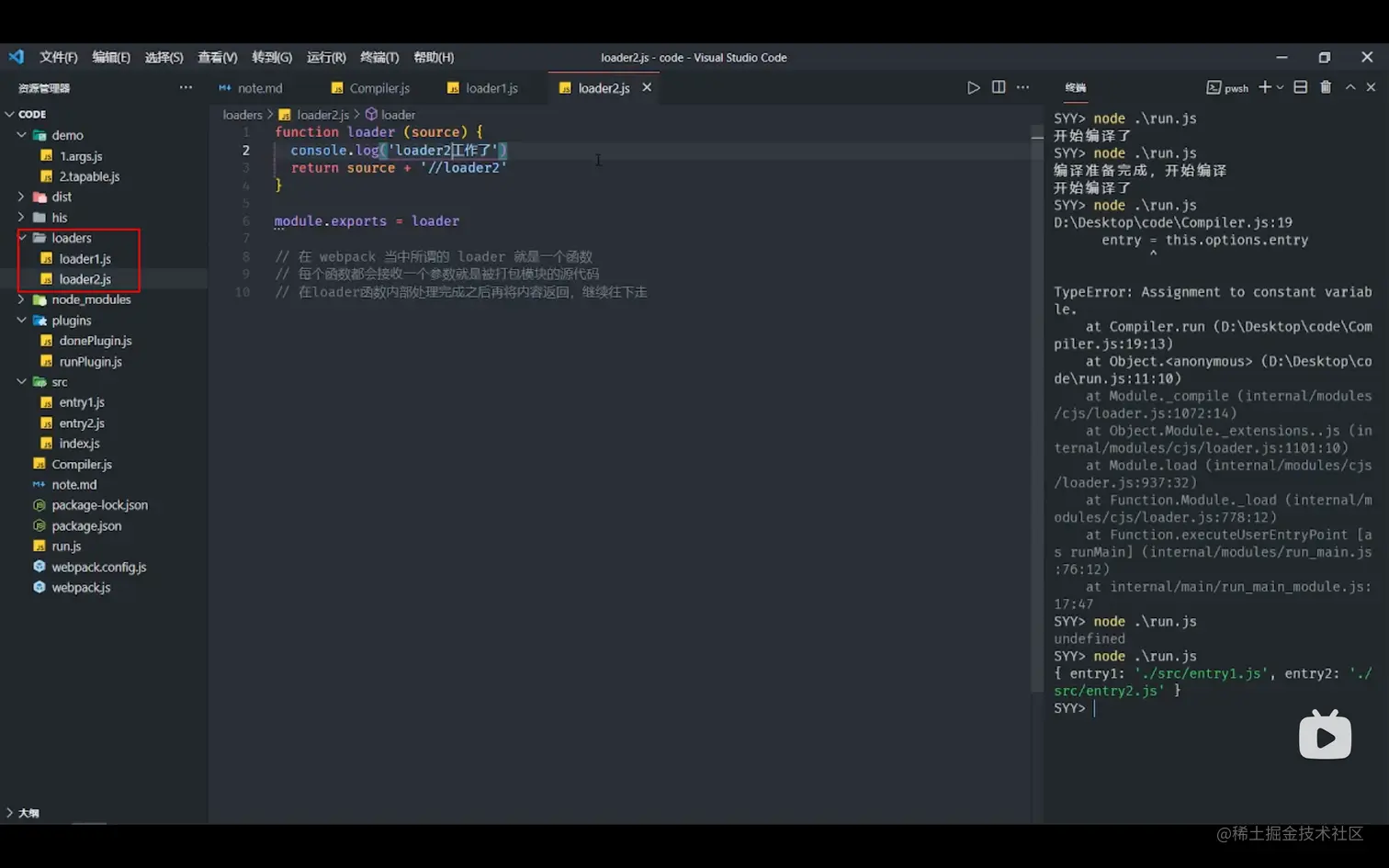Expand the node_modules folder
The width and height of the screenshot is (1389, 868).
(x=22, y=299)
